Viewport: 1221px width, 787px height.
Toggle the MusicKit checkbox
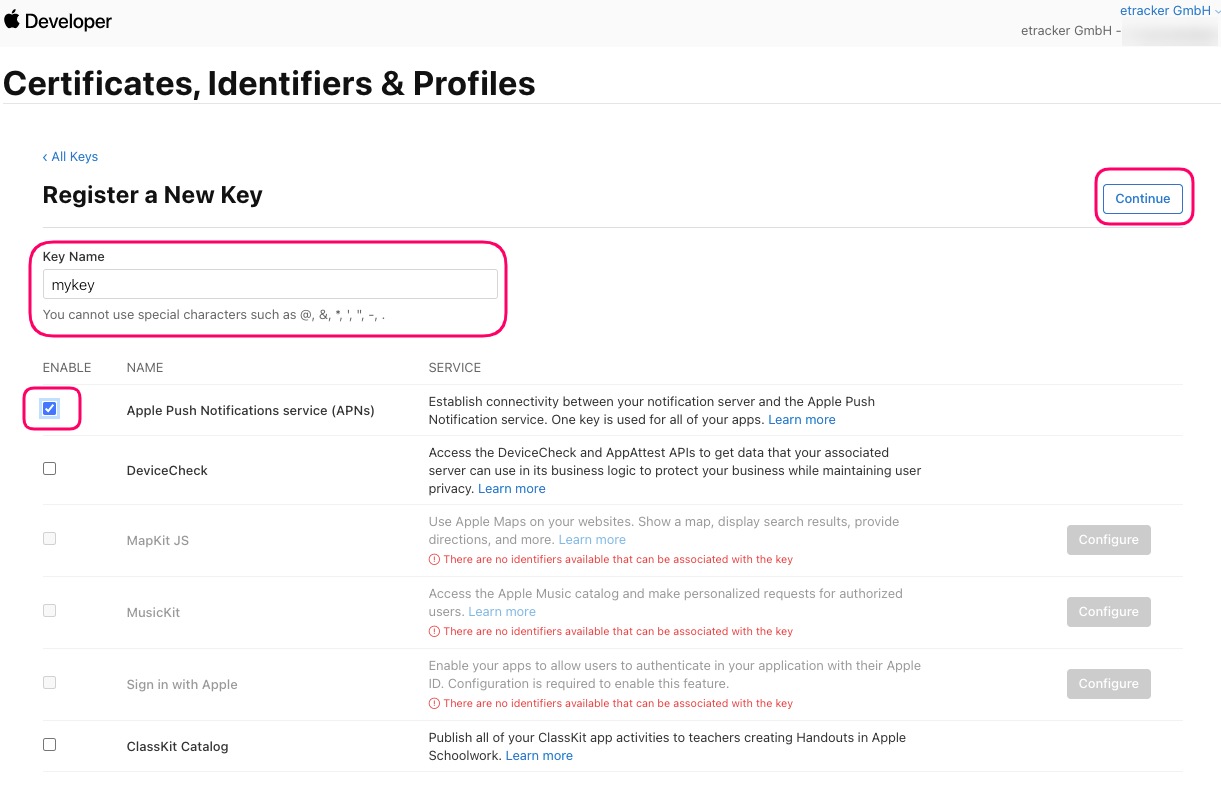coord(50,610)
